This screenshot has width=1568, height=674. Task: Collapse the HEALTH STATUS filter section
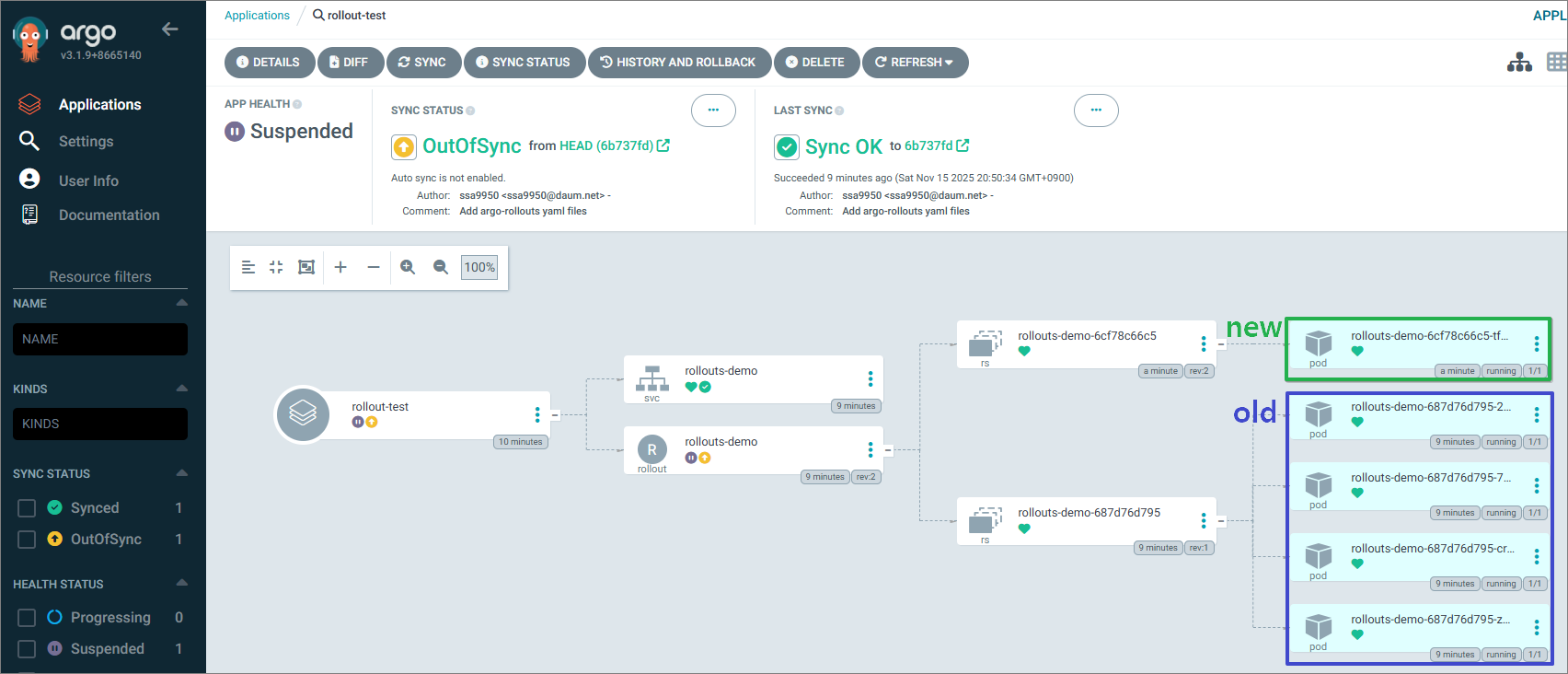181,584
